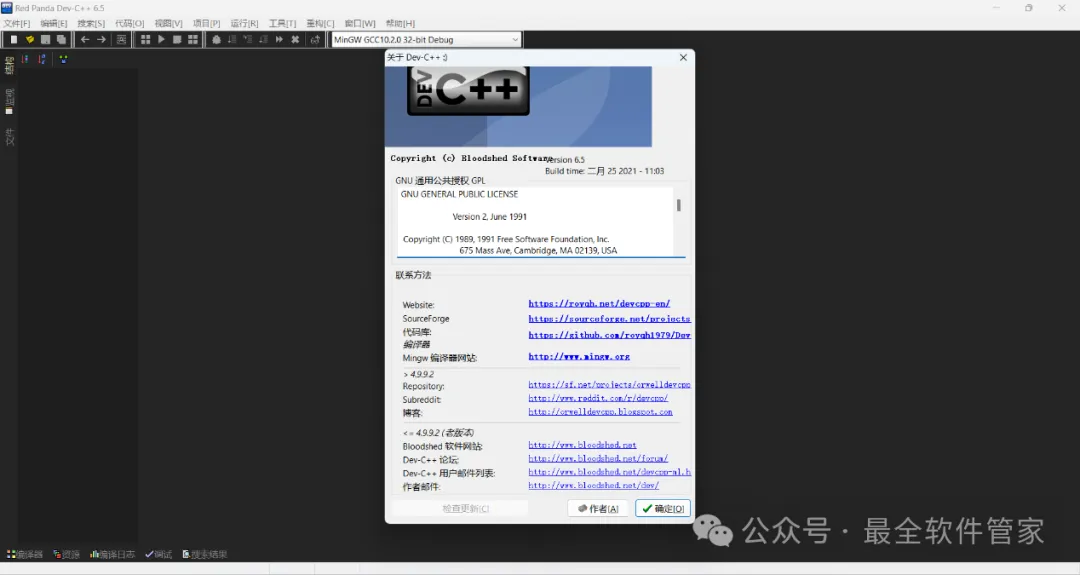Open the 工具[T] menu
Screen dimensions: 1080x575
click(282, 23)
